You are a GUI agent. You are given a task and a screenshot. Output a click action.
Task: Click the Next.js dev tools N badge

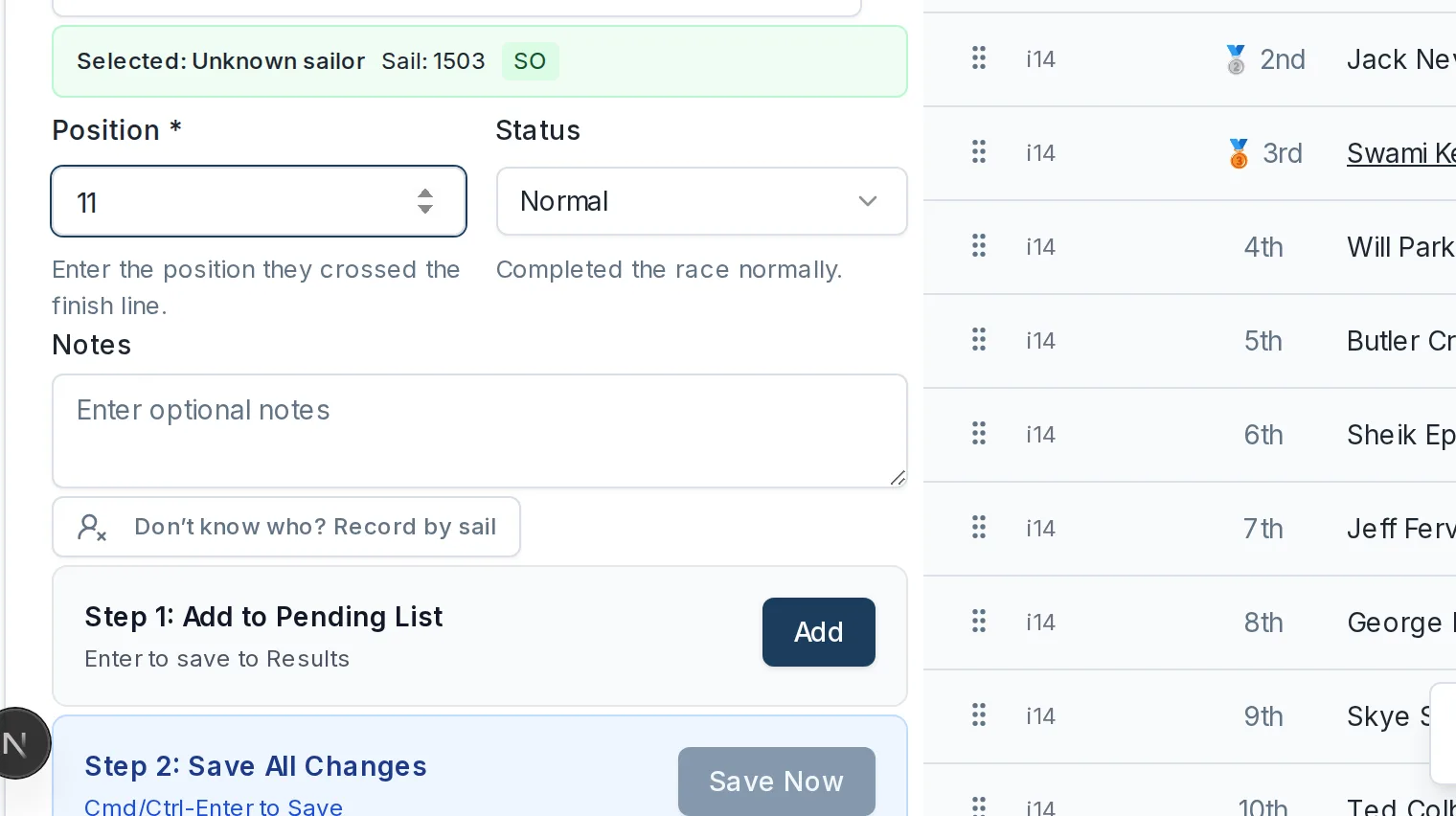(x=15, y=743)
